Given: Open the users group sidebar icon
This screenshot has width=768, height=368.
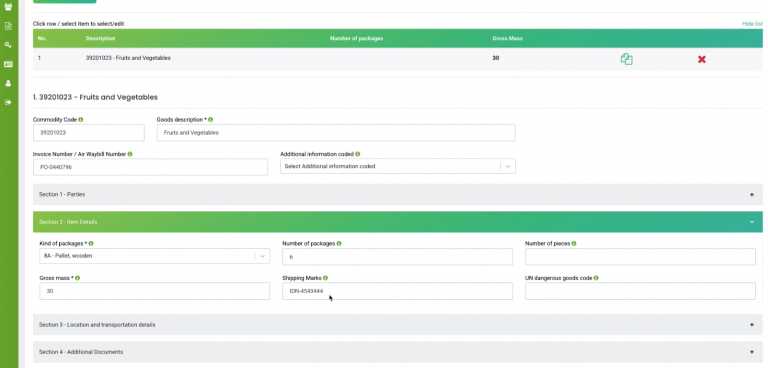Looking at the screenshot, I should pos(8,7).
